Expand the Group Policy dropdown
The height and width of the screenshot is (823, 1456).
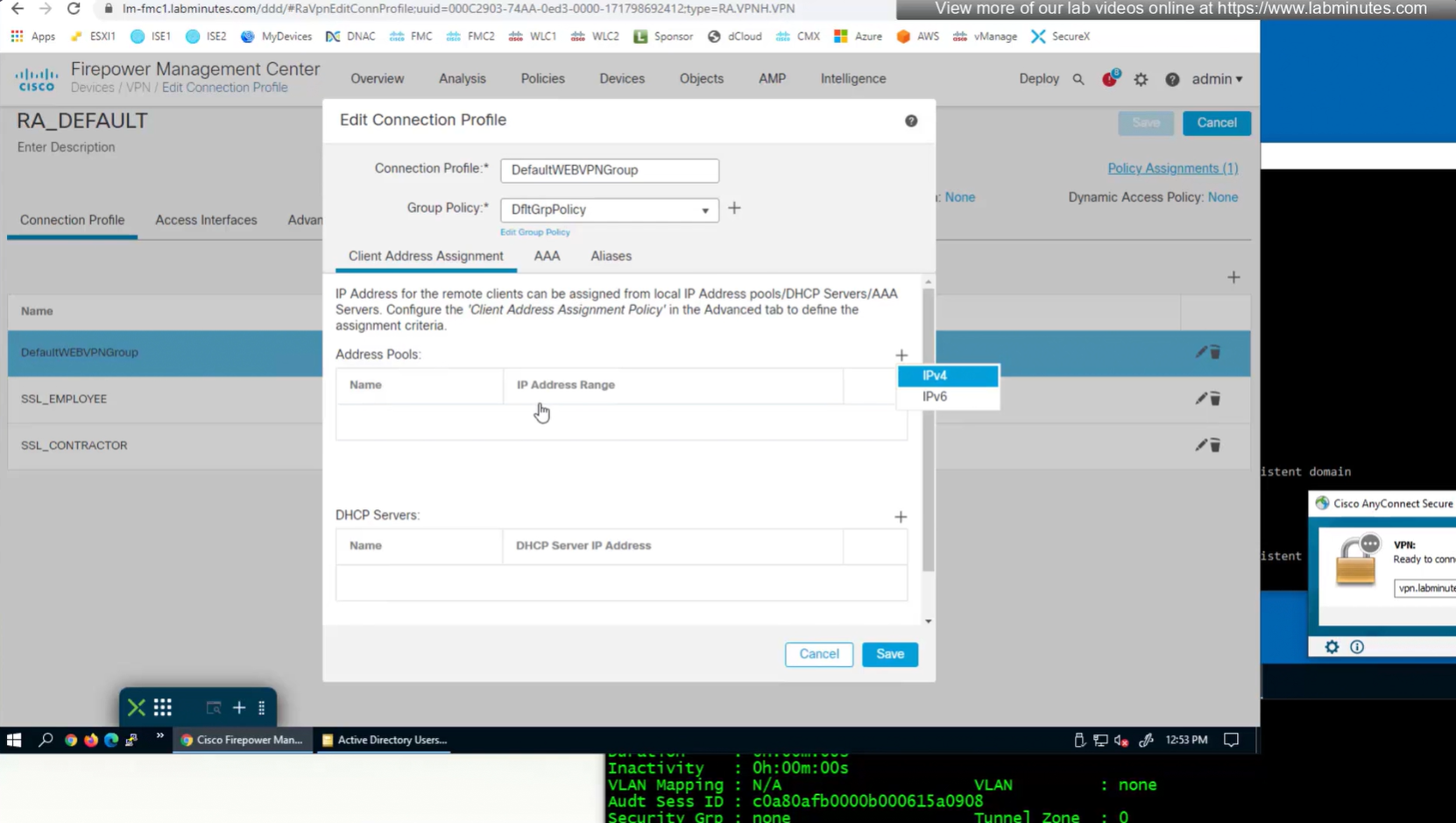point(704,210)
